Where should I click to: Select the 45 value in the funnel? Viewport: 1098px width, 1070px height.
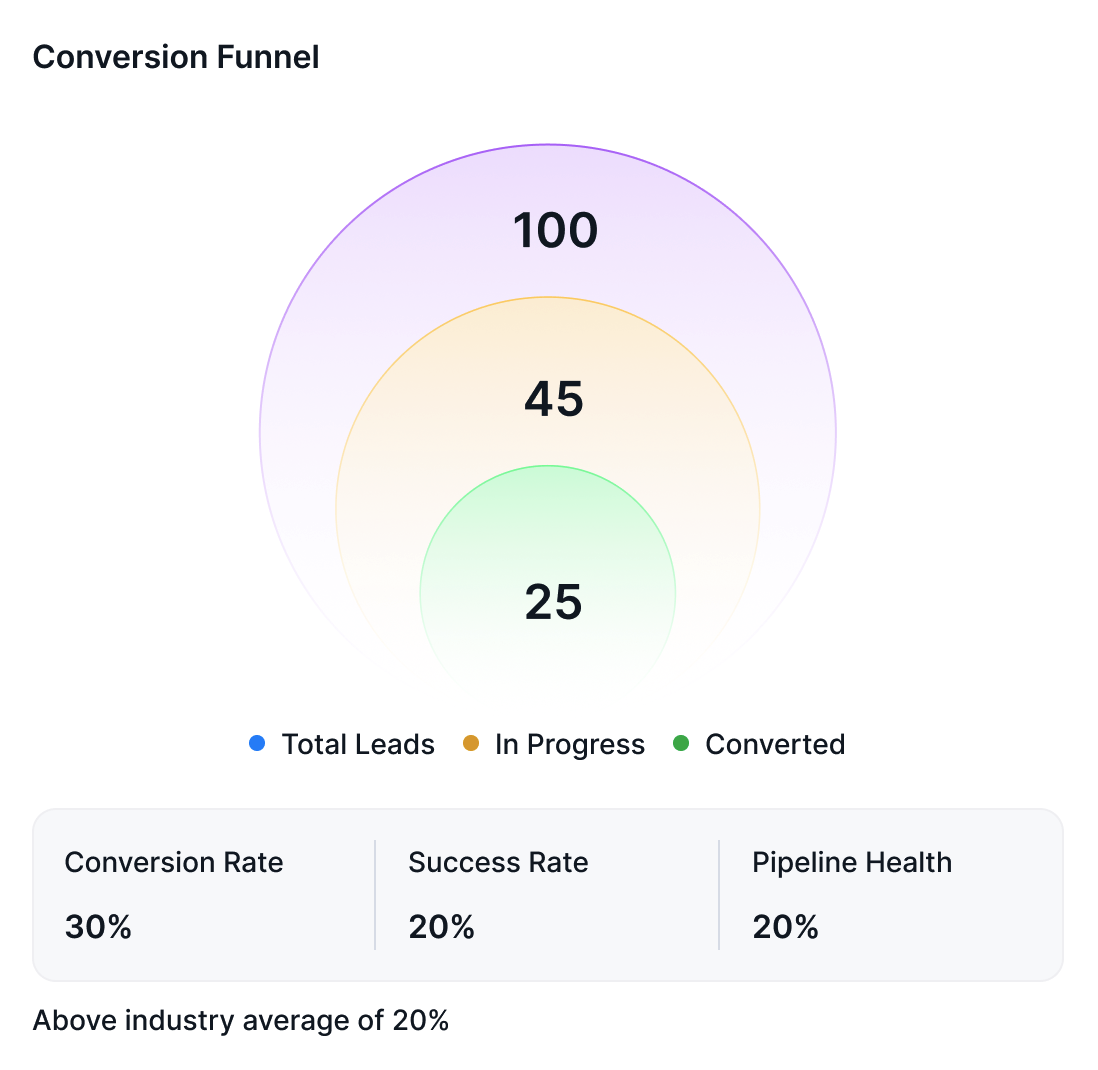pyautogui.click(x=554, y=400)
